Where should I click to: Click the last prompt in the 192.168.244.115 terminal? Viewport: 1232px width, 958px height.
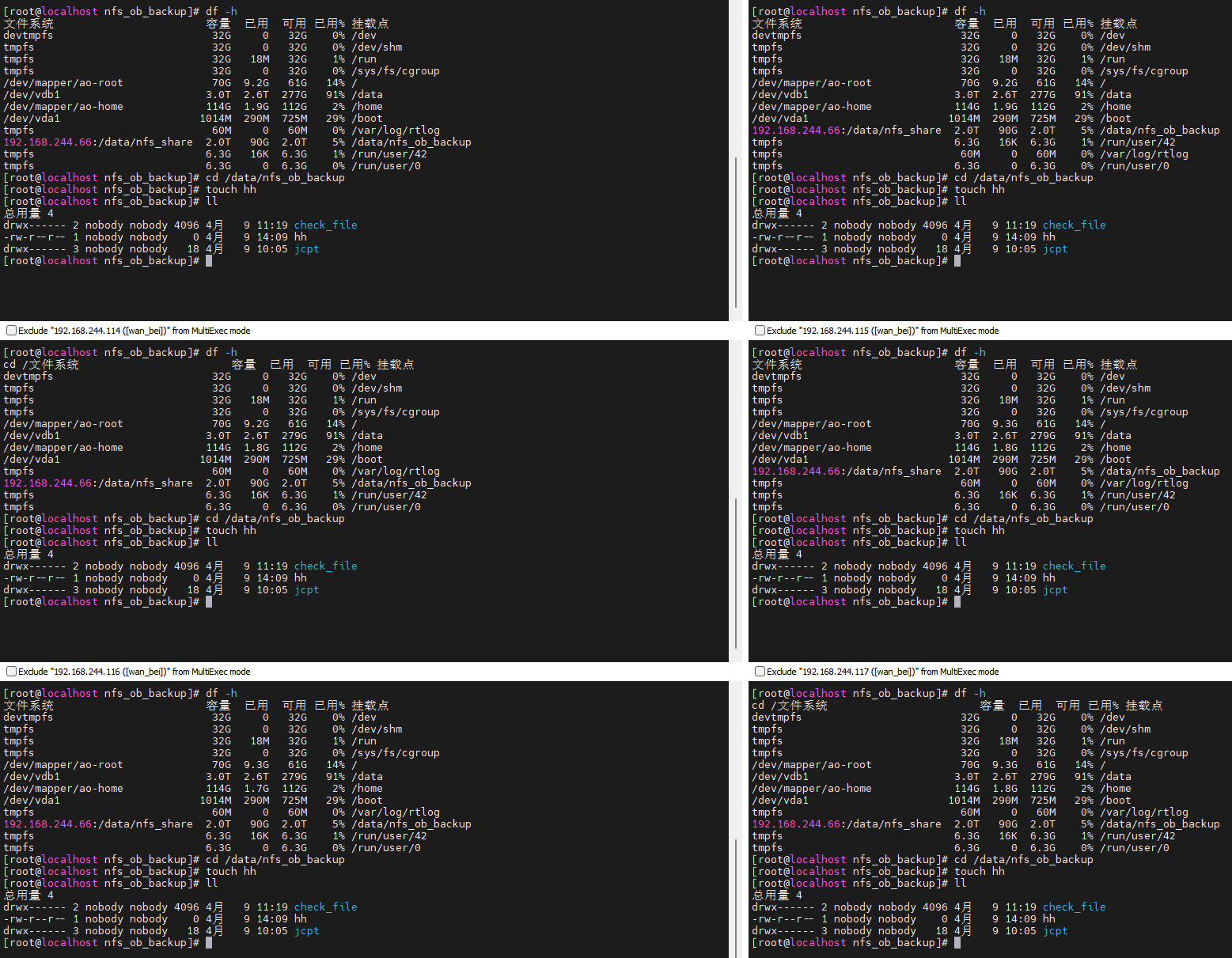click(957, 602)
